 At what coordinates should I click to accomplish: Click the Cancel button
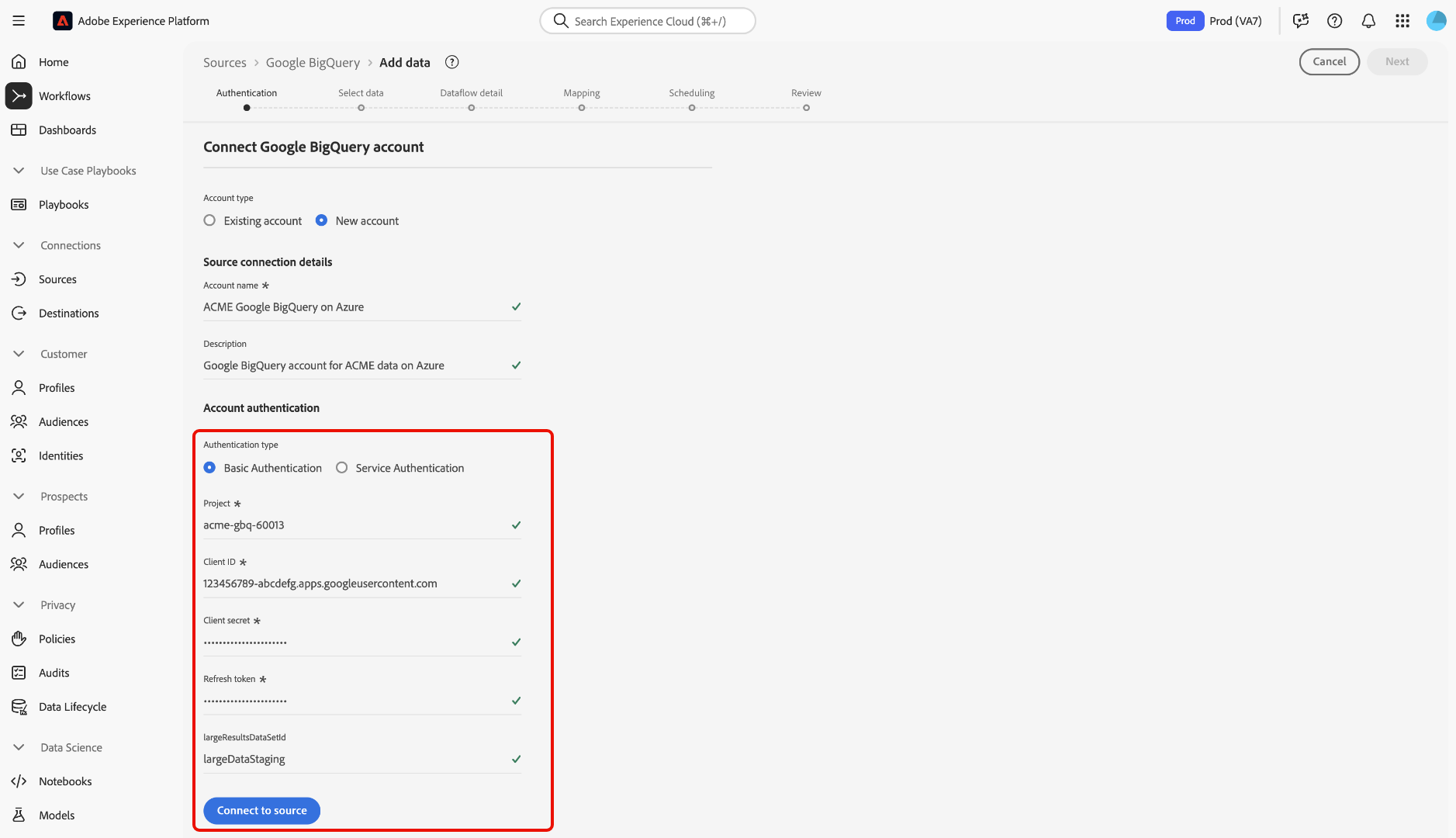pyautogui.click(x=1330, y=62)
